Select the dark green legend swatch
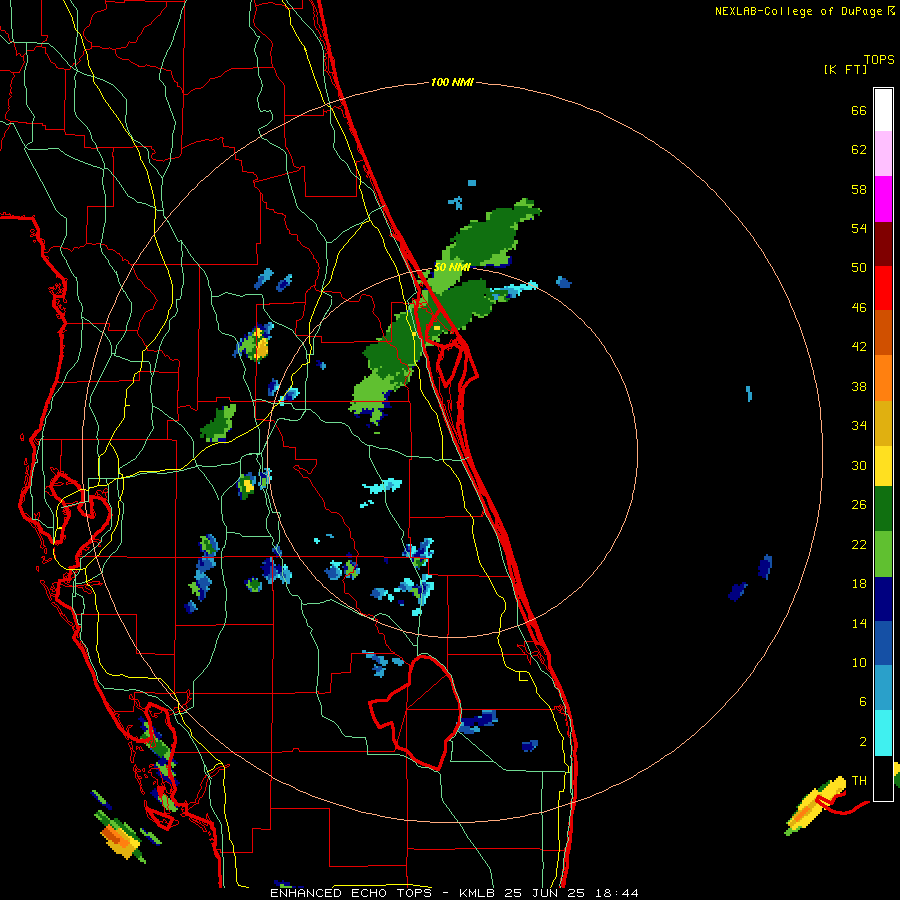900x900 pixels. tap(883, 509)
